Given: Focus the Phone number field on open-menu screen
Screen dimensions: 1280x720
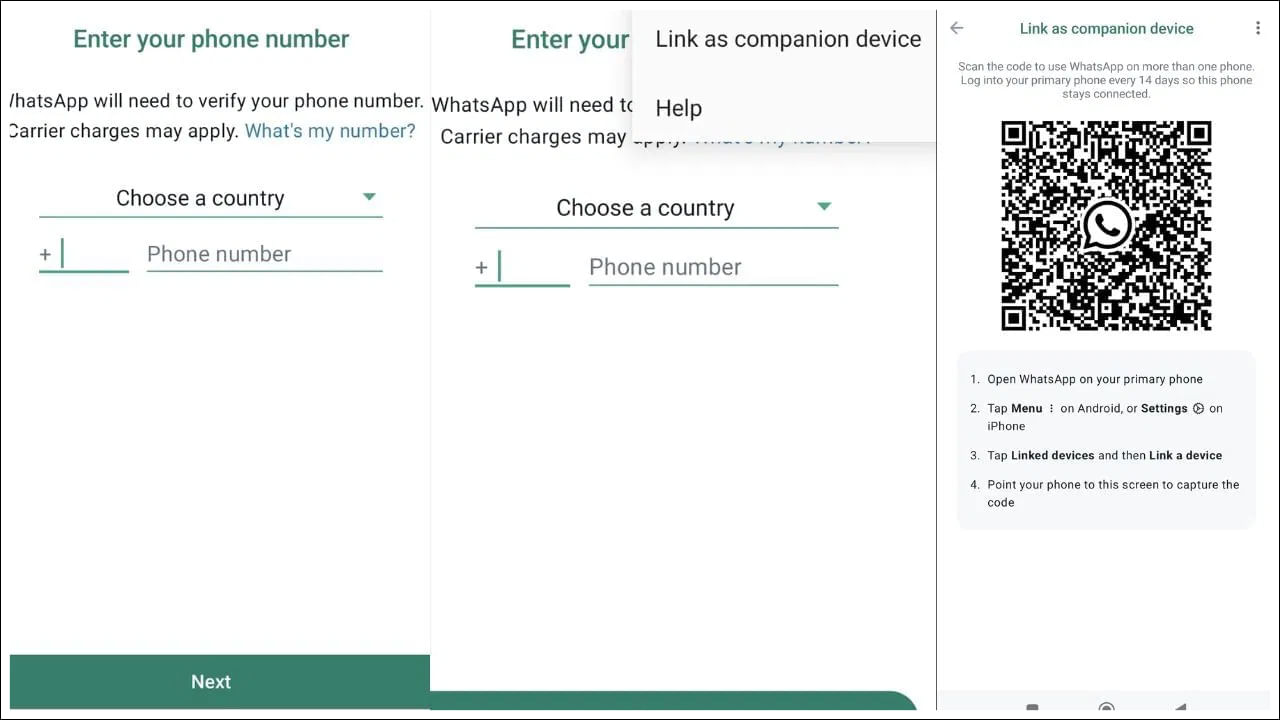Looking at the screenshot, I should pos(713,267).
